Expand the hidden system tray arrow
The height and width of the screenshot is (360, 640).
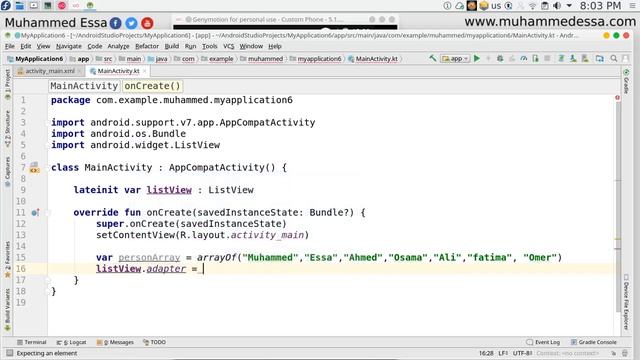pyautogui.click(x=569, y=6)
